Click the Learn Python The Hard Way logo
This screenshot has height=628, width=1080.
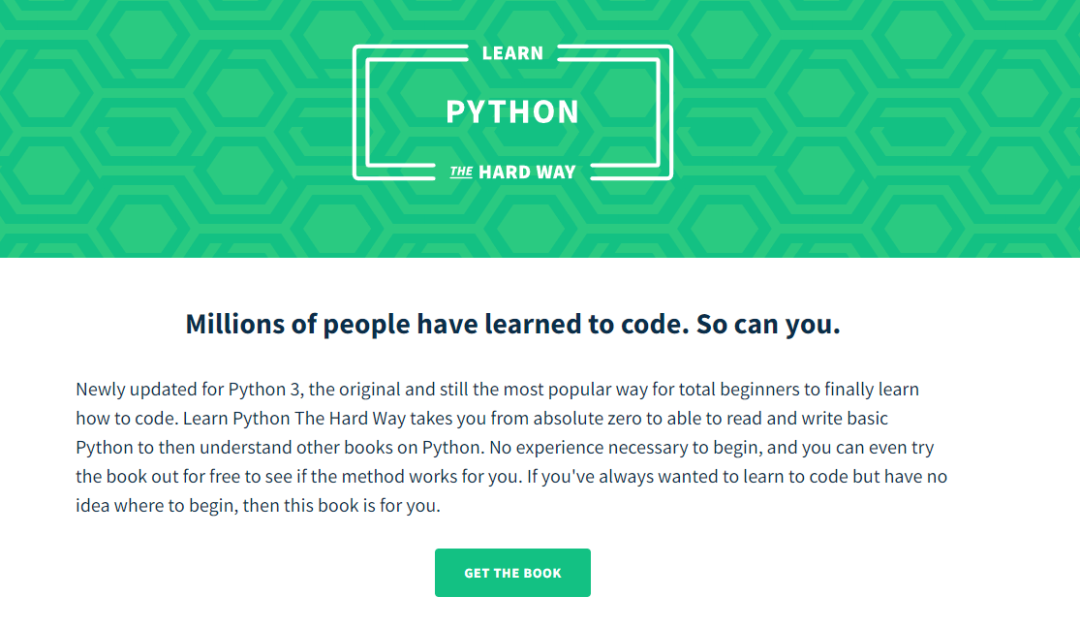(512, 112)
